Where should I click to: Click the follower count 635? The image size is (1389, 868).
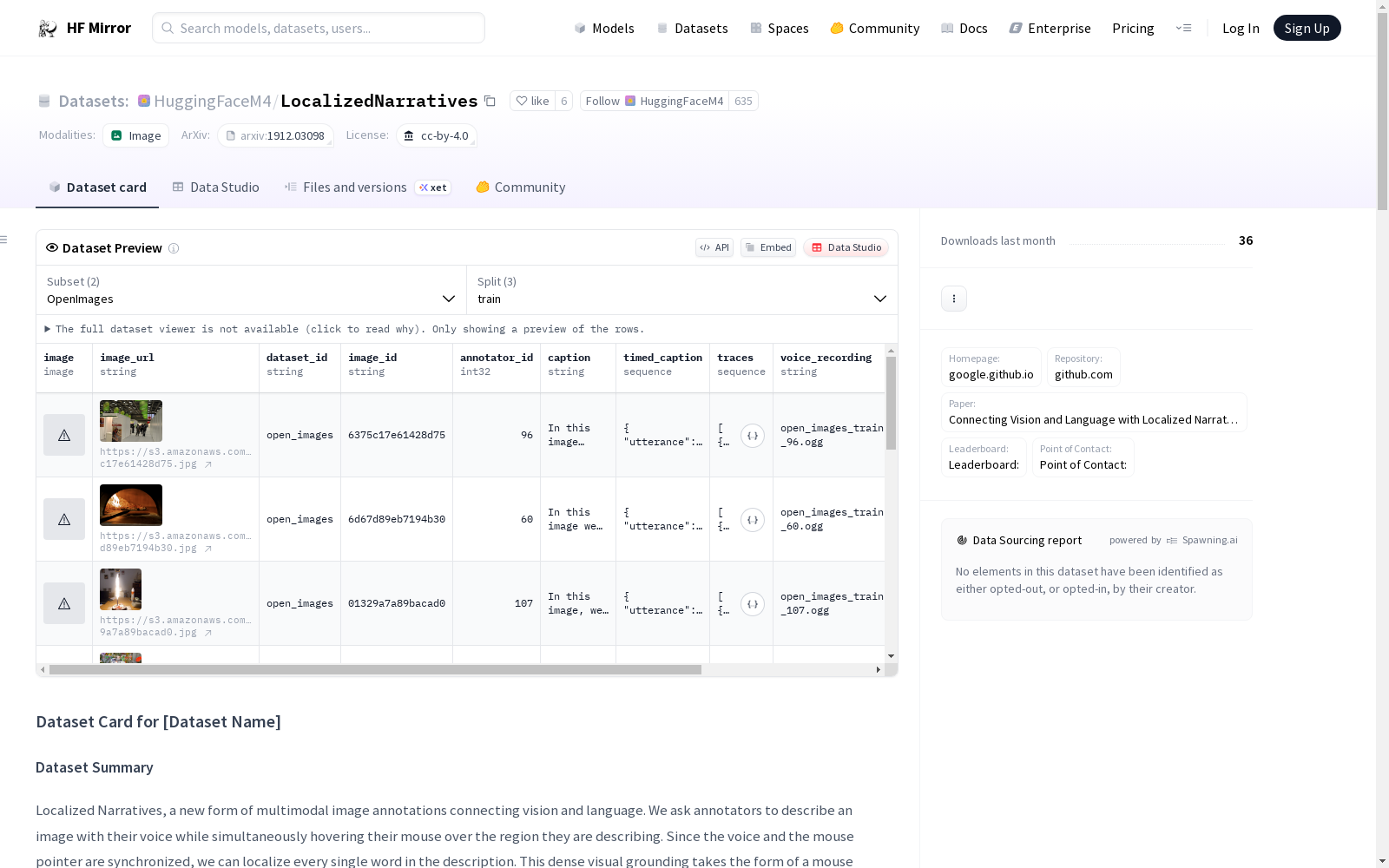743,101
